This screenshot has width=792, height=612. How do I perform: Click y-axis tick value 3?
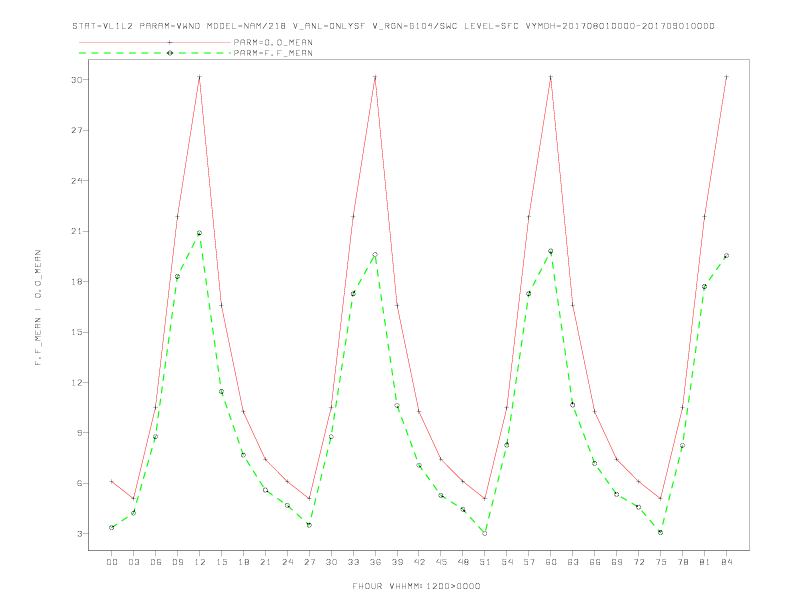(80, 534)
